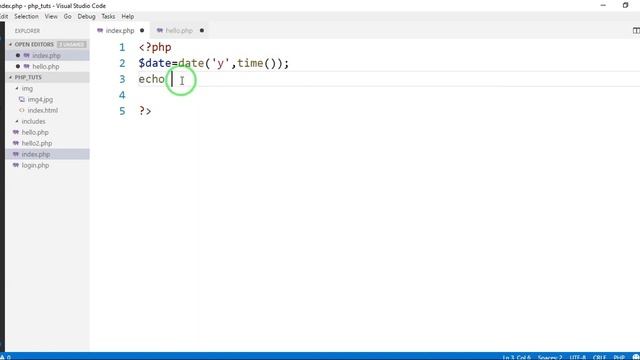
Task: Click the <?php opening tag on line 1
Action: click(155, 47)
